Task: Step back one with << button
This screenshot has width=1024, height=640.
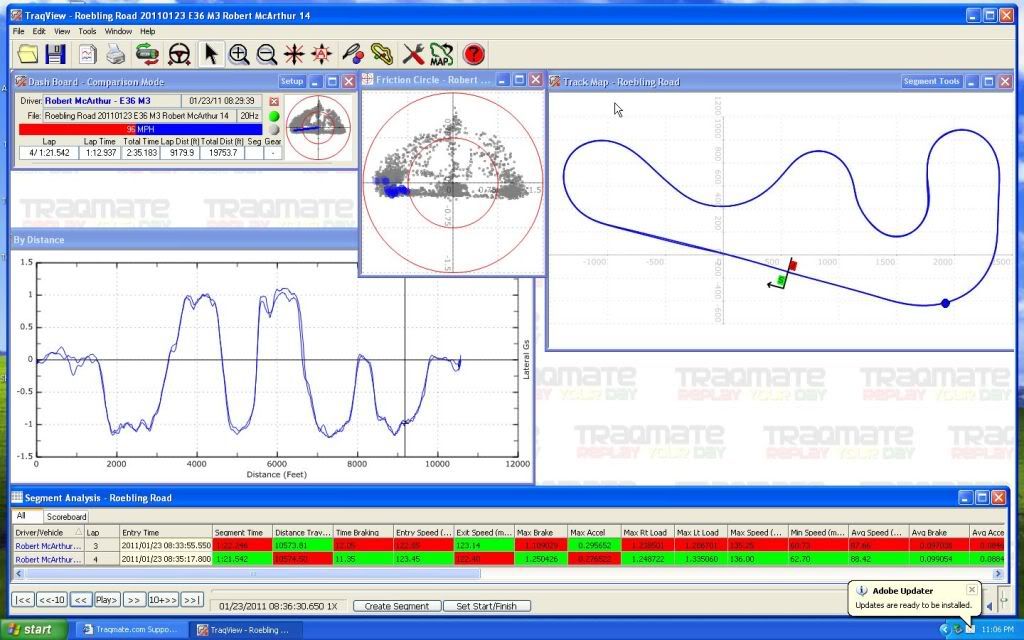Action: (x=80, y=600)
